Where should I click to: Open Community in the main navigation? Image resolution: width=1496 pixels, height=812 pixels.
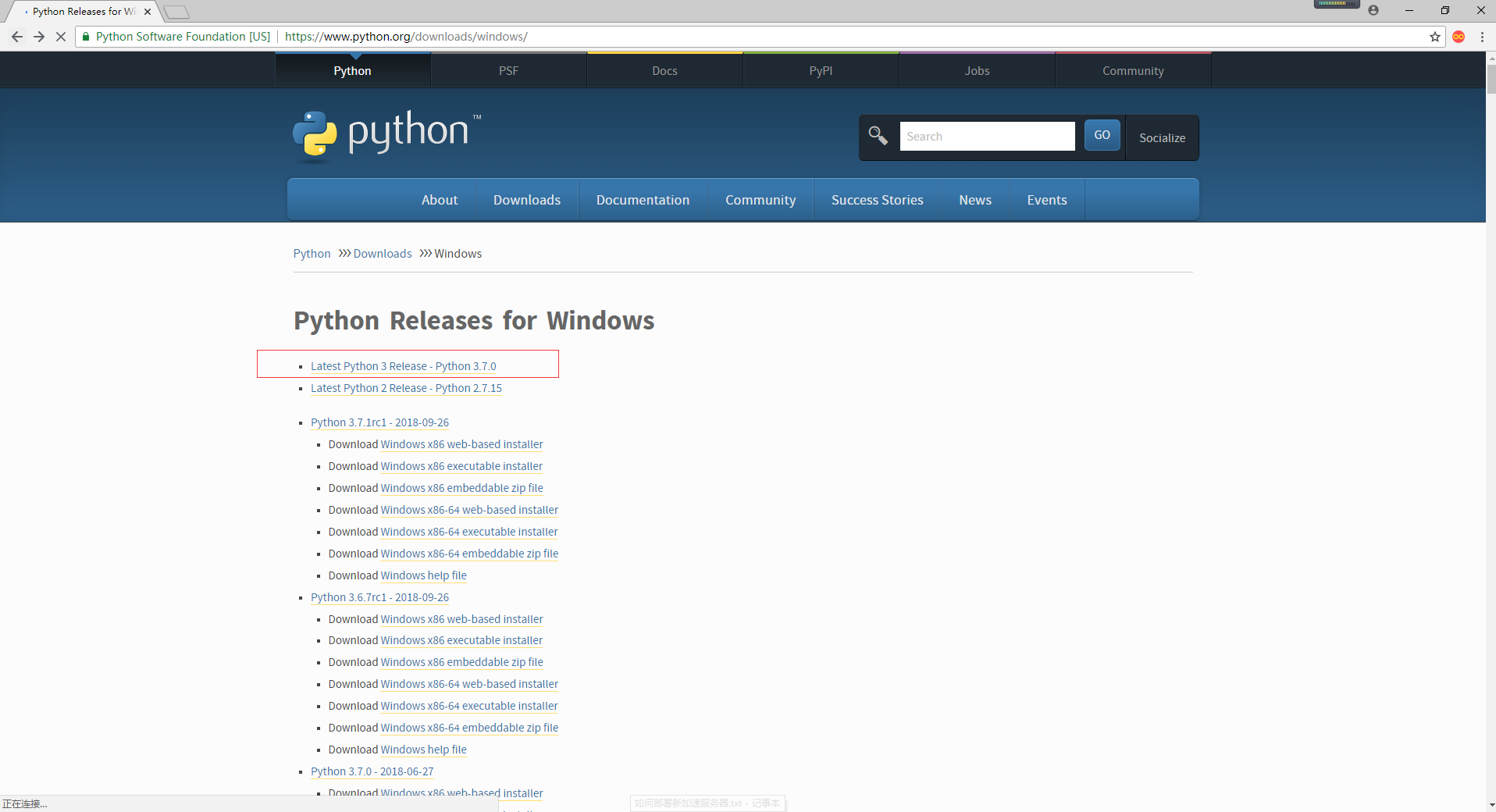pyautogui.click(x=760, y=200)
